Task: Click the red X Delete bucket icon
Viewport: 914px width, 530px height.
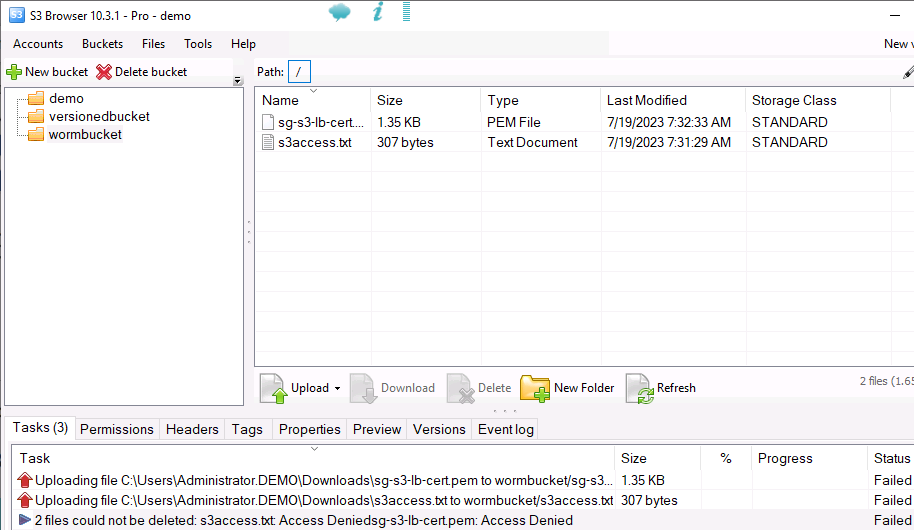Action: click(x=104, y=72)
